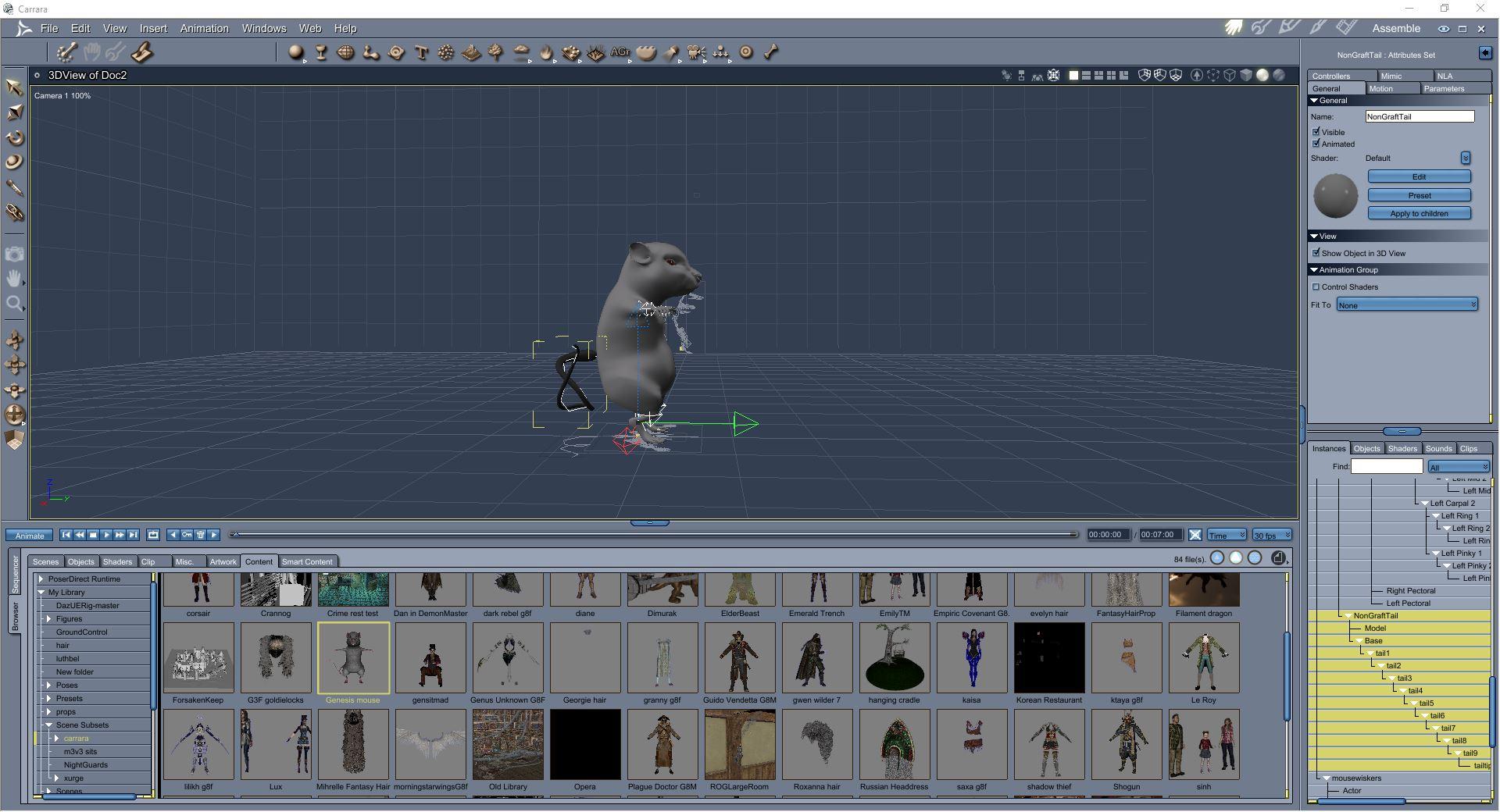
Task: Collapse the NonGraftTail tree node
Action: pyautogui.click(x=1348, y=616)
